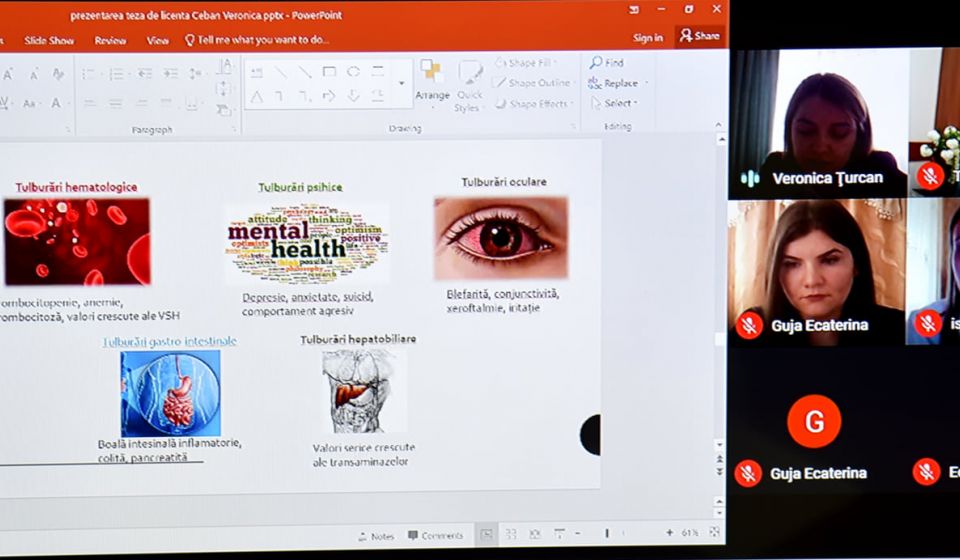Click the Fit slide to window icon
Viewport: 960px width, 560px height.
point(714,533)
